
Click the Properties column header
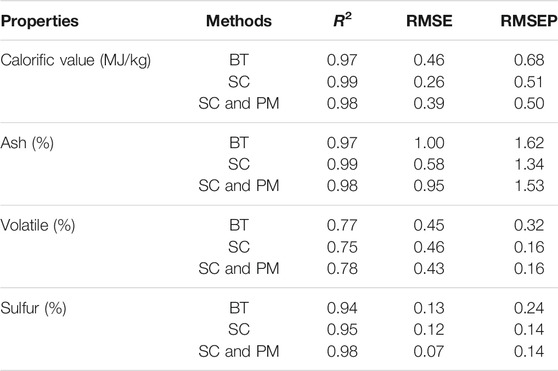pyautogui.click(x=40, y=21)
